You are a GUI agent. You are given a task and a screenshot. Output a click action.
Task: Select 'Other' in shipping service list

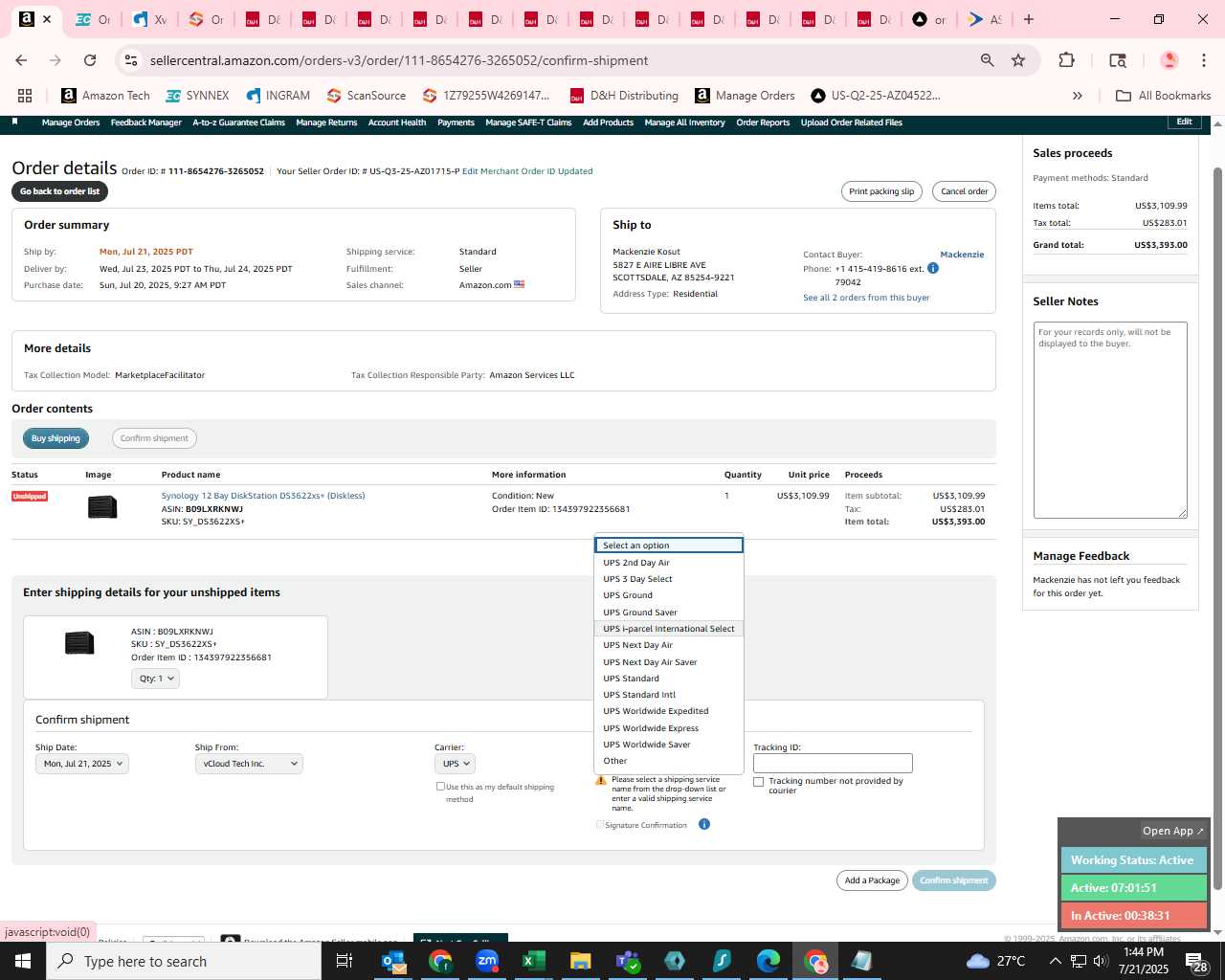[x=669, y=761]
